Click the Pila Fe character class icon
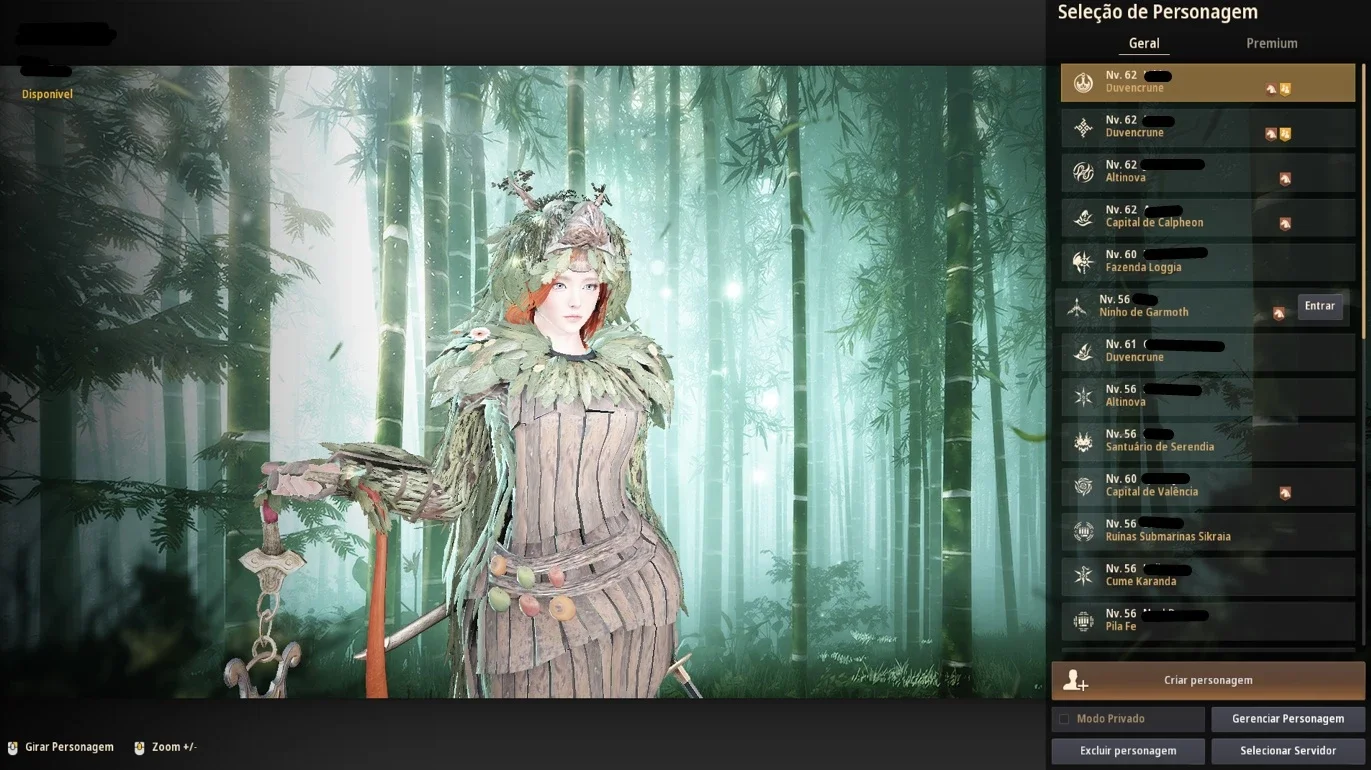The height and width of the screenshot is (770, 1371). point(1083,622)
